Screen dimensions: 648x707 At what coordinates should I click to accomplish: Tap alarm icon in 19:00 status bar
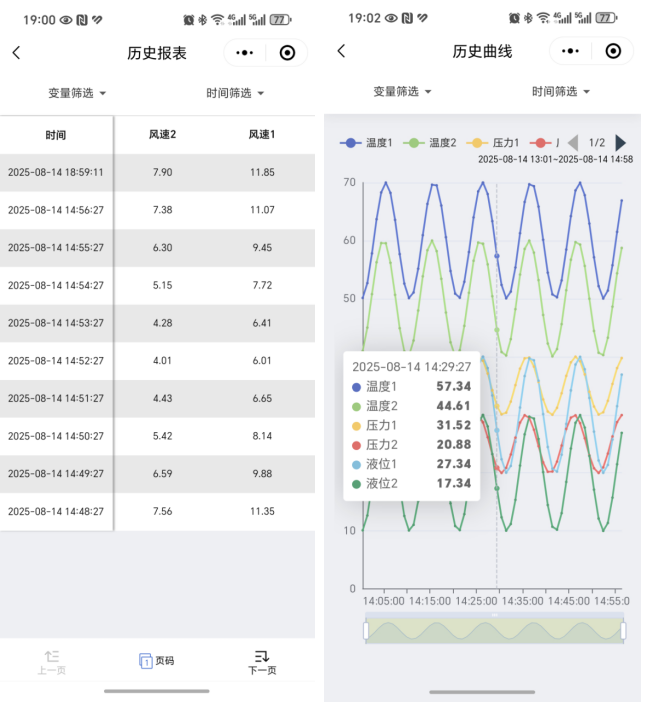coord(188,20)
